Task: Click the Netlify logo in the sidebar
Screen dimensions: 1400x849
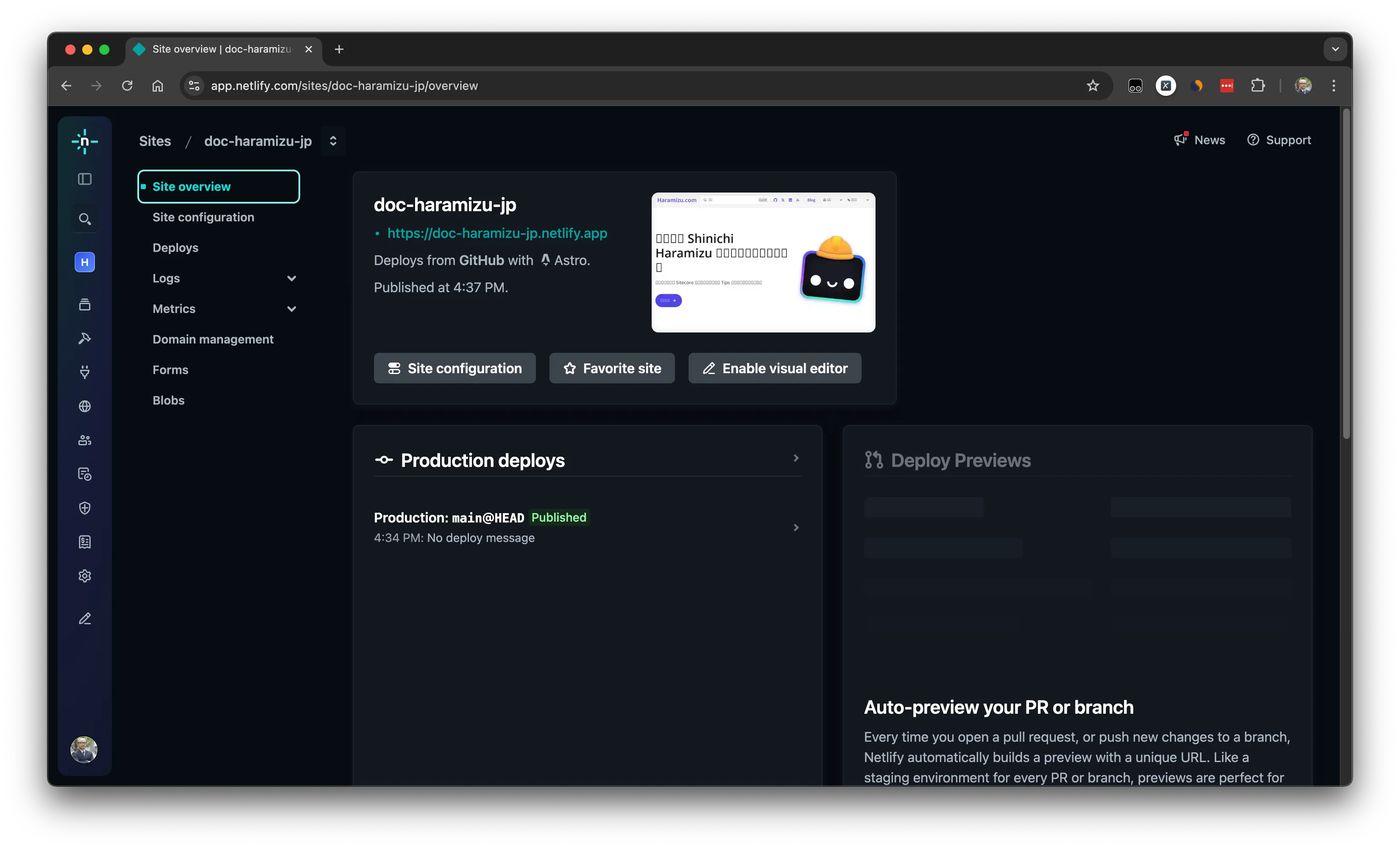Action: (85, 142)
